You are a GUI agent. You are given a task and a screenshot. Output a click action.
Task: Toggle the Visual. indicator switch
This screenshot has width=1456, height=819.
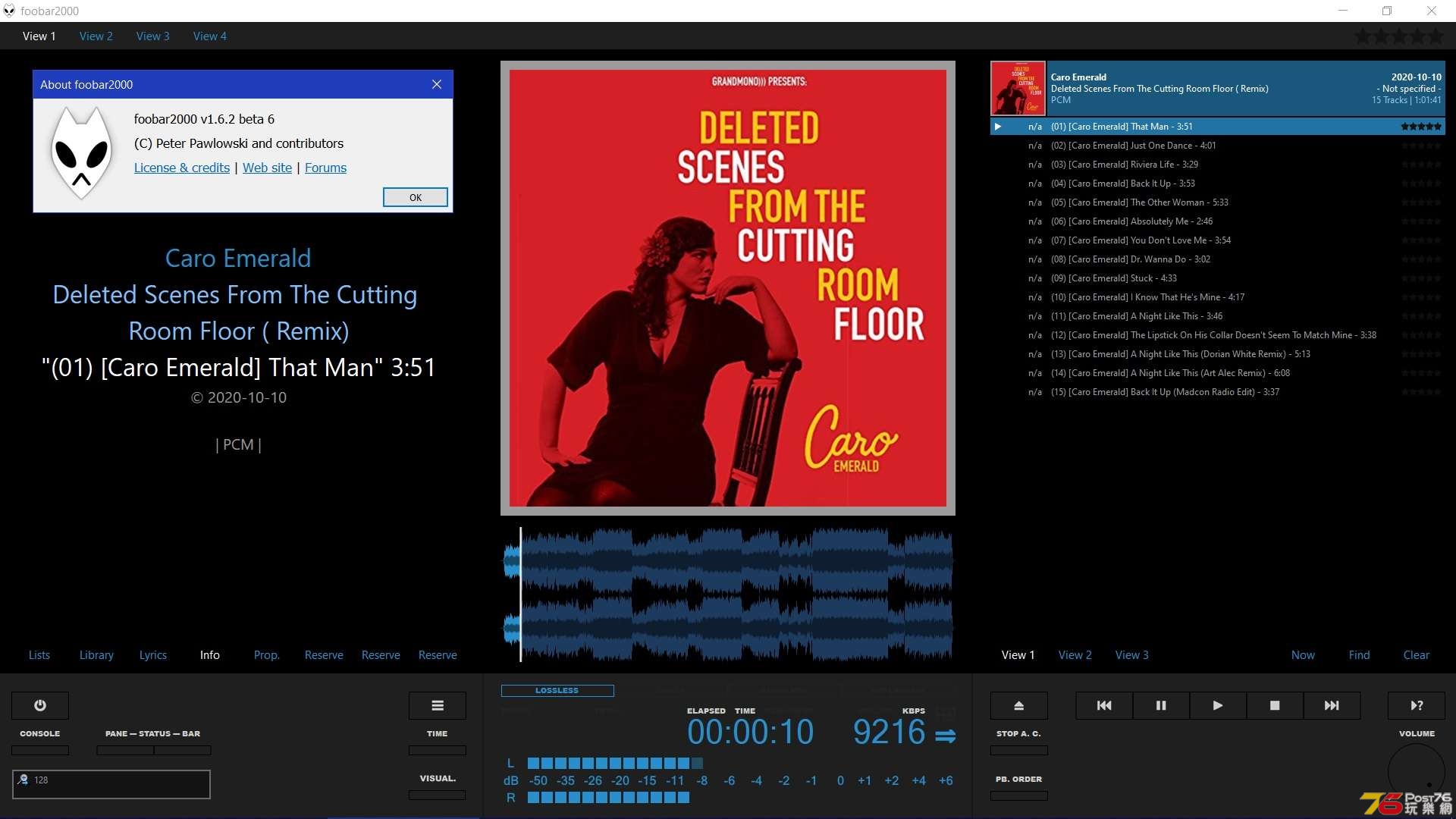point(438,795)
